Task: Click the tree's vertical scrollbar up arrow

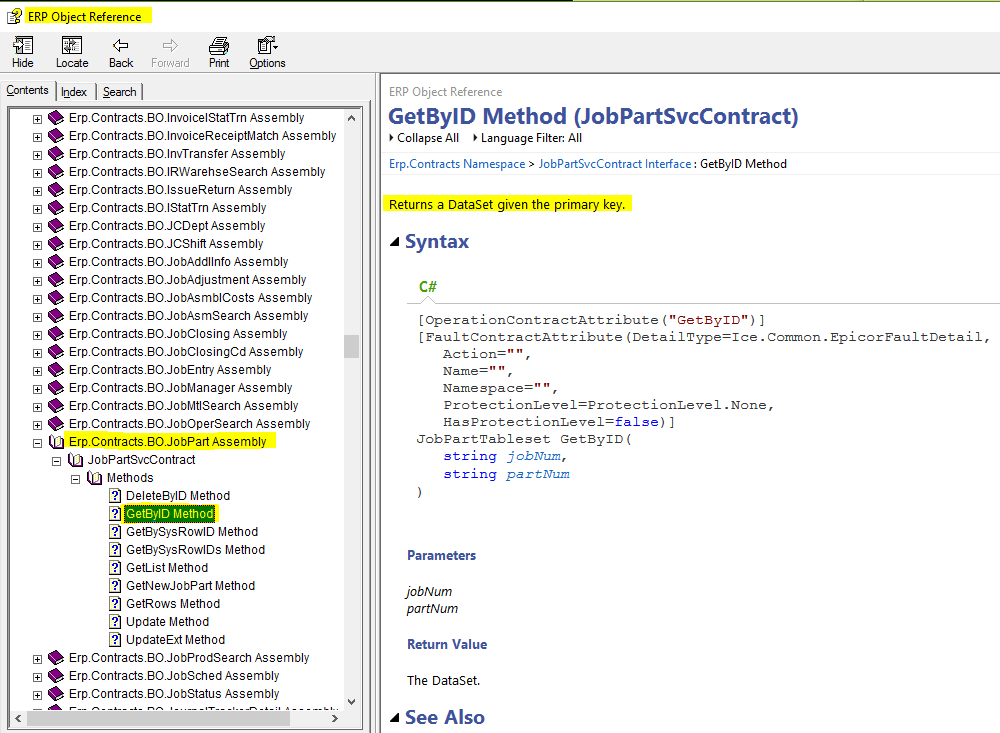Action: [351, 118]
